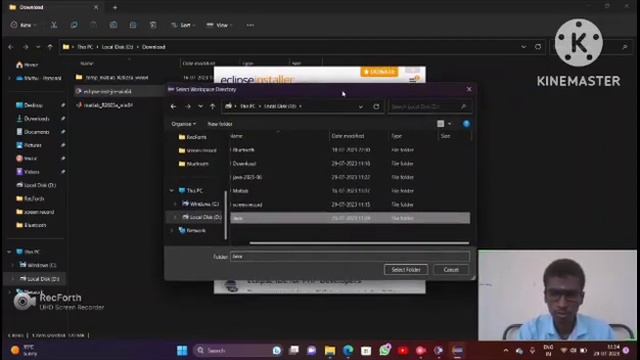The image size is (640, 360).
Task: Click Rename icon in File Explorer toolbar
Action: tap(113, 25)
